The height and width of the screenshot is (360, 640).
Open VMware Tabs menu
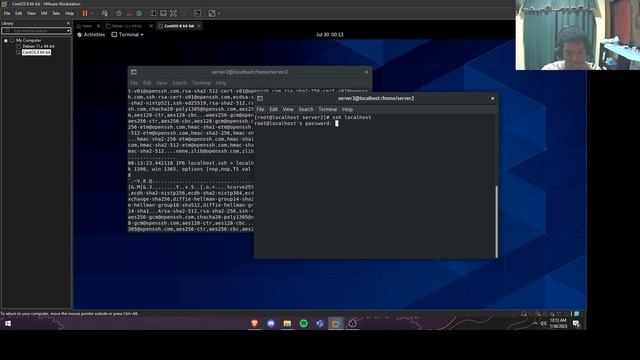pyautogui.click(x=56, y=13)
